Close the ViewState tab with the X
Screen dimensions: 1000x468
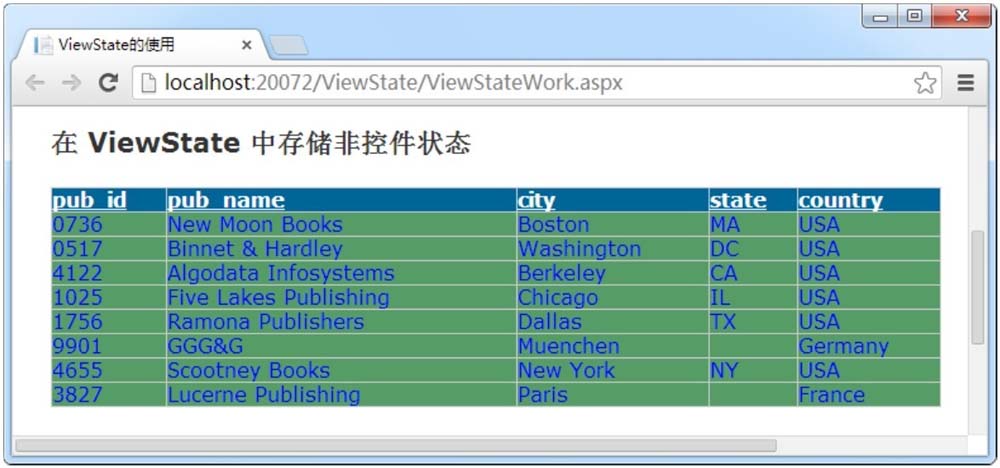pyautogui.click(x=247, y=45)
